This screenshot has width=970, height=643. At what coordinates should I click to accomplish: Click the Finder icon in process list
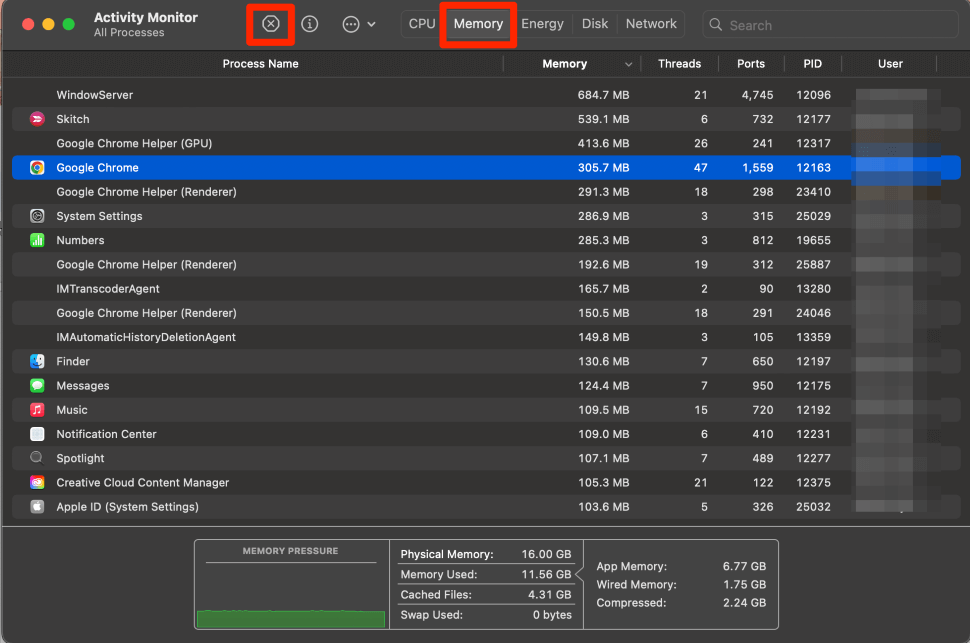37,361
